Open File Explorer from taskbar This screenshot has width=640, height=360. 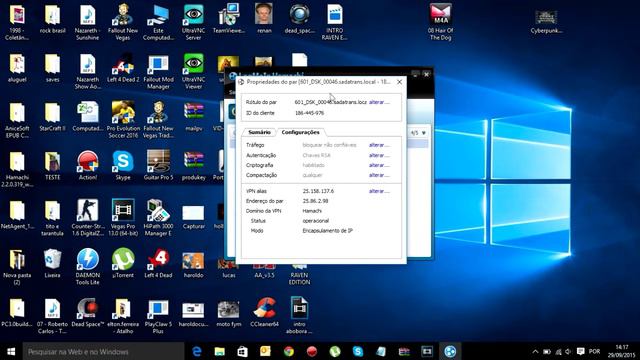point(220,351)
